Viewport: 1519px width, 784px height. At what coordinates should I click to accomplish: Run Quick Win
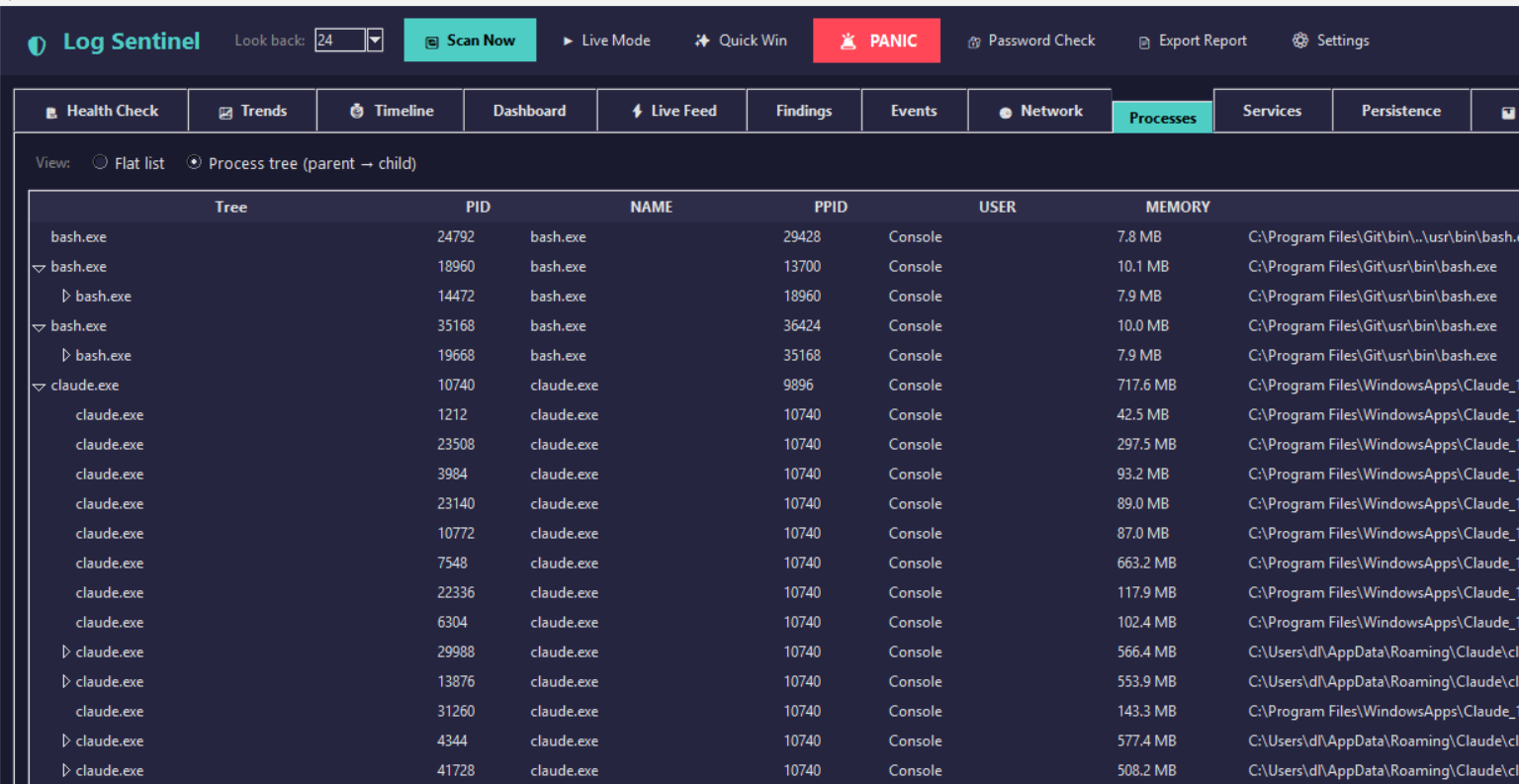pos(741,41)
